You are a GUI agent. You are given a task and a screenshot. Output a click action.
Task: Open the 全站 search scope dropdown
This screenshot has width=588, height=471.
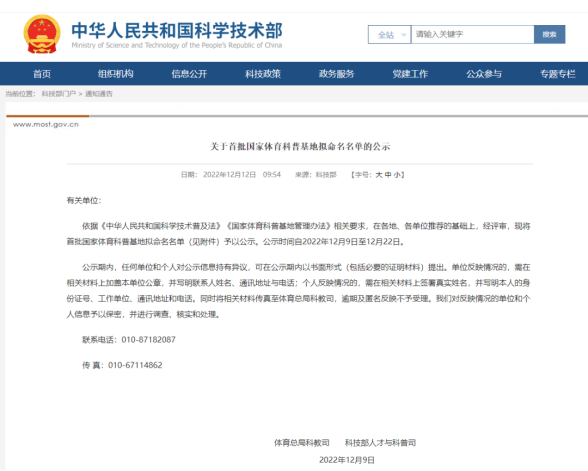[x=390, y=34]
